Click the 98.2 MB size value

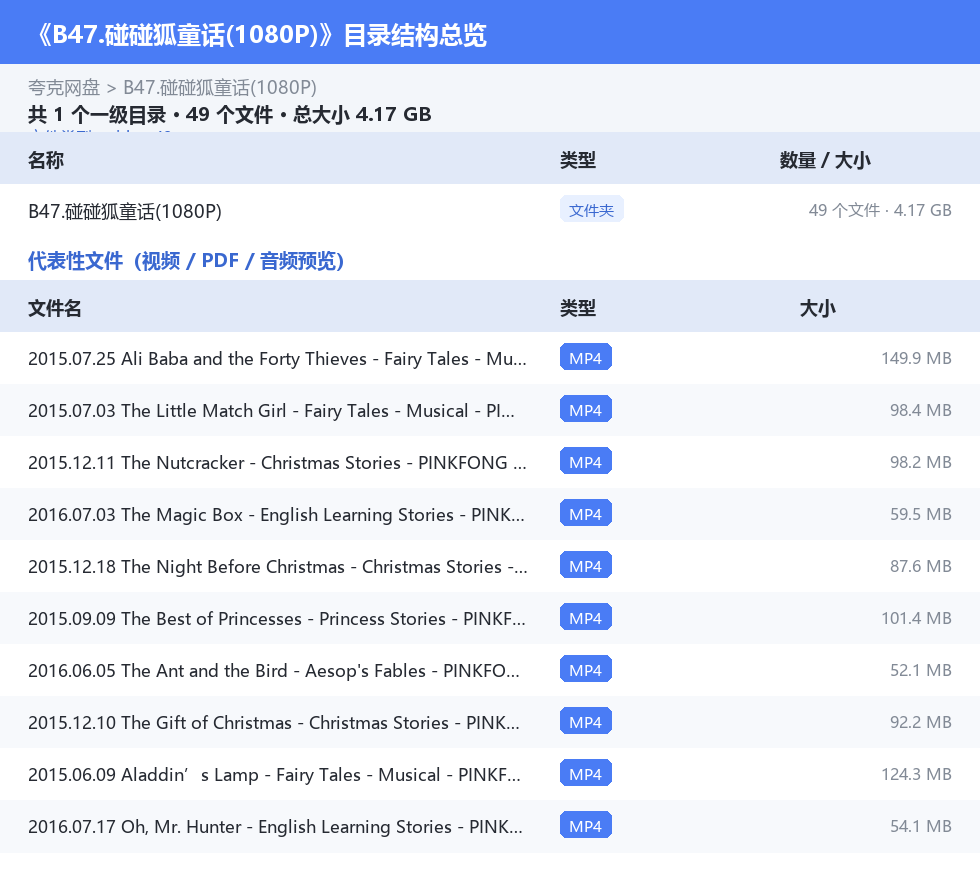[x=921, y=462]
